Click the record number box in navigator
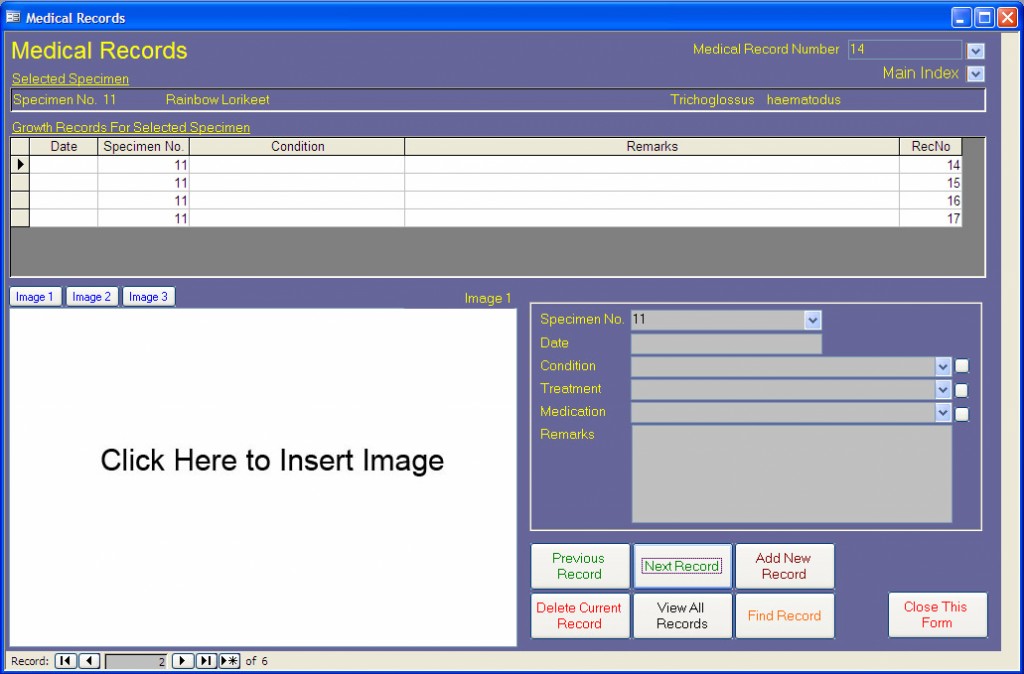The height and width of the screenshot is (674, 1024). coord(136,661)
